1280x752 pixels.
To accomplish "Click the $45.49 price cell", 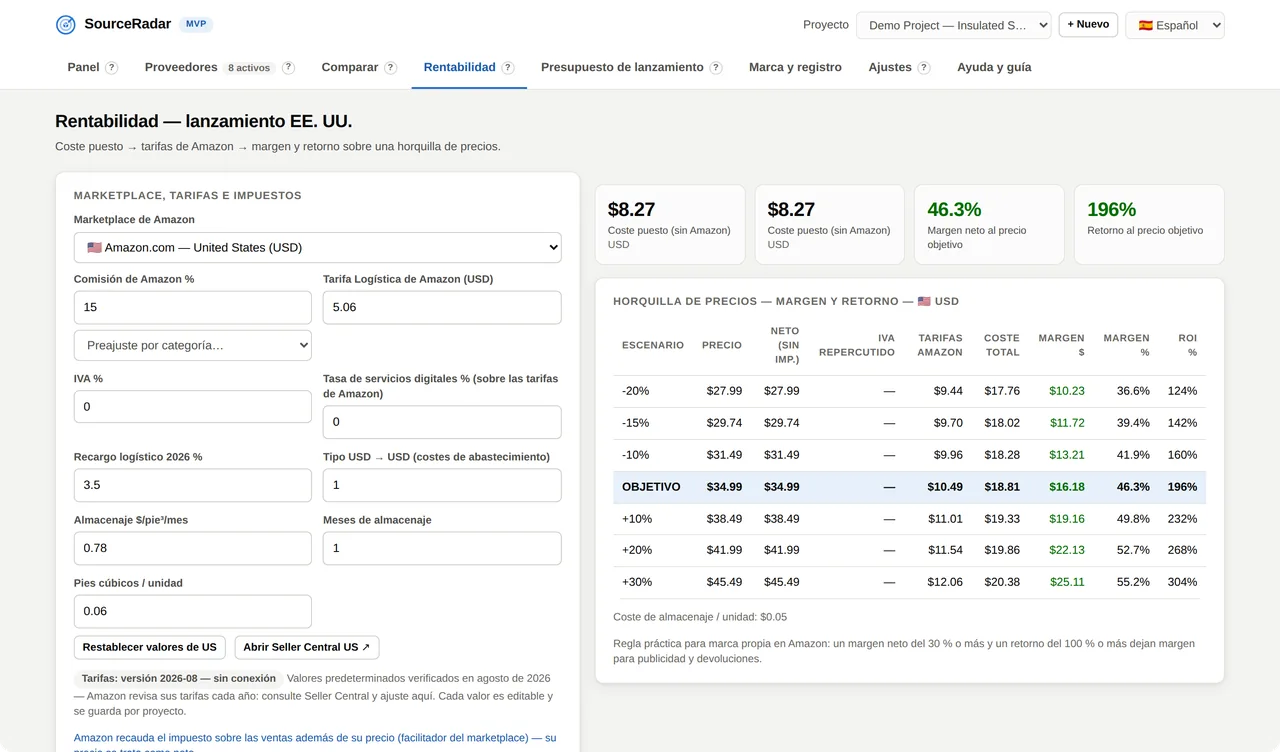I will pyautogui.click(x=724, y=582).
